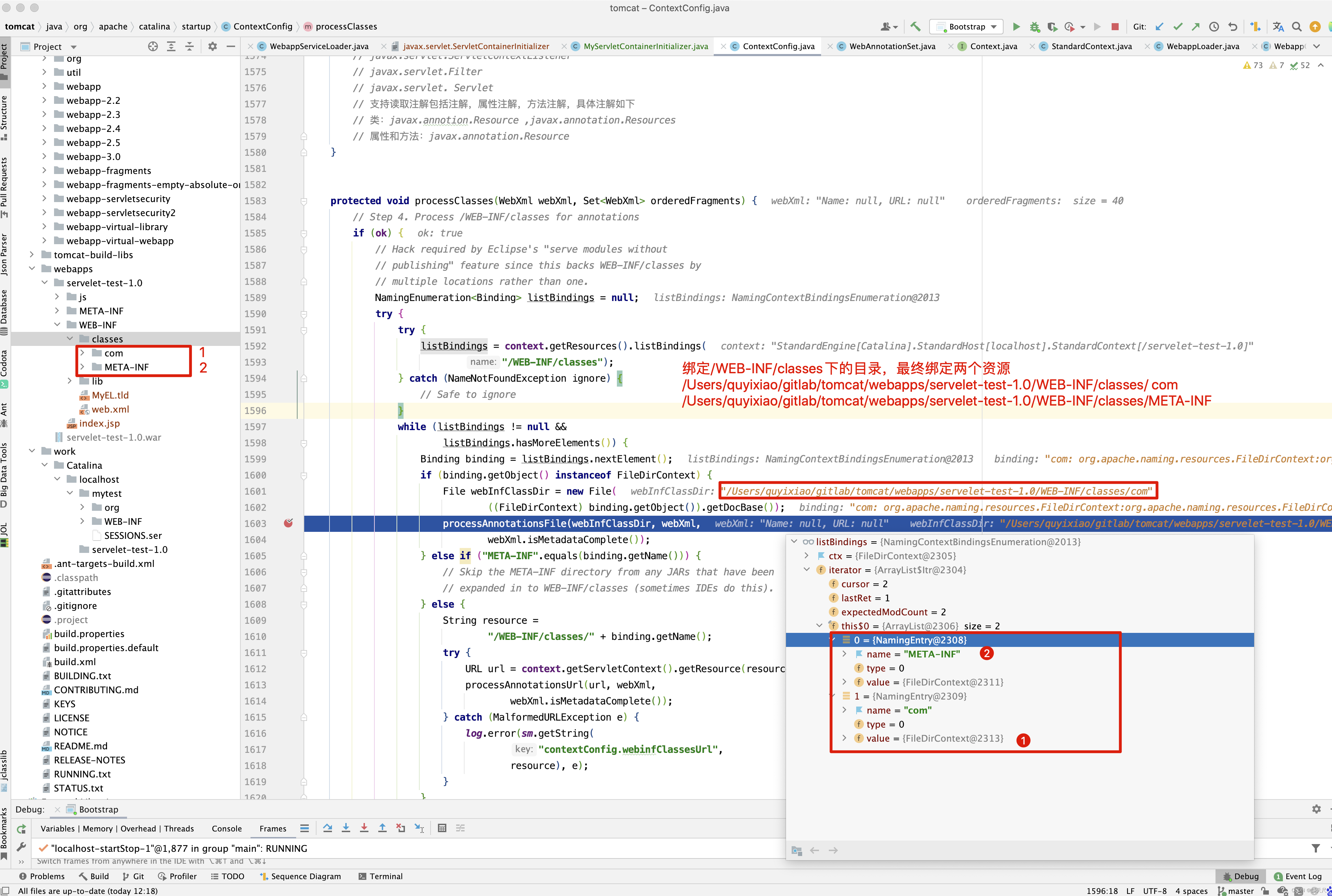Viewport: 1332px width, 896px height.
Task: Click Step Out up arrow icon
Action: tap(382, 828)
